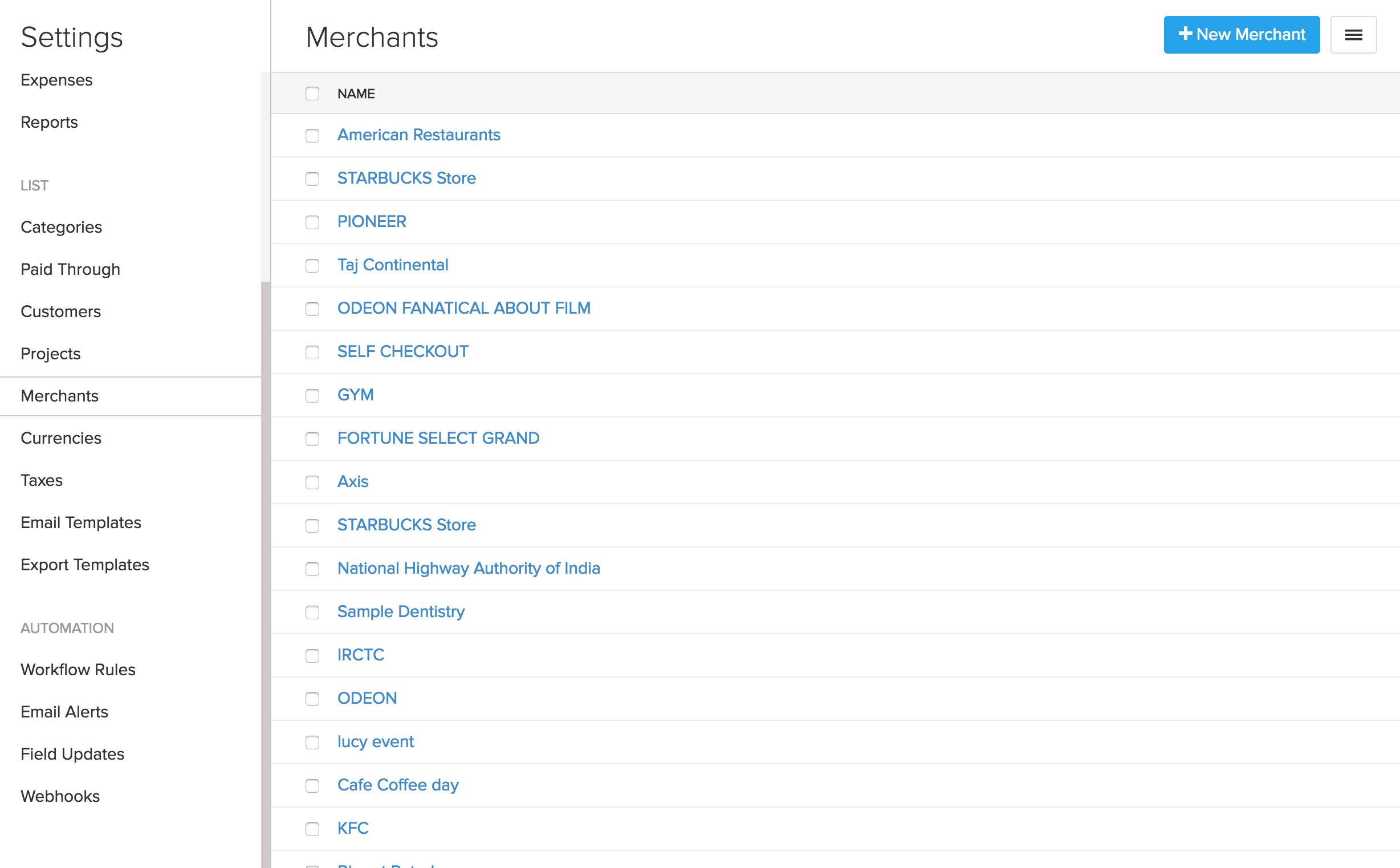Viewport: 1400px width, 868px height.
Task: Go to Paid Through settings
Action: (71, 269)
